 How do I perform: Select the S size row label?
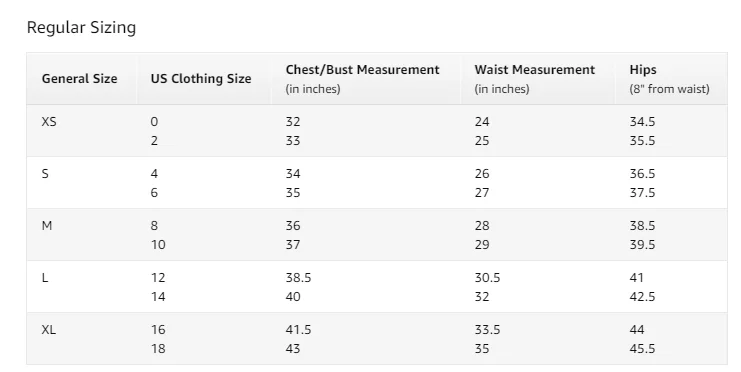[45, 174]
